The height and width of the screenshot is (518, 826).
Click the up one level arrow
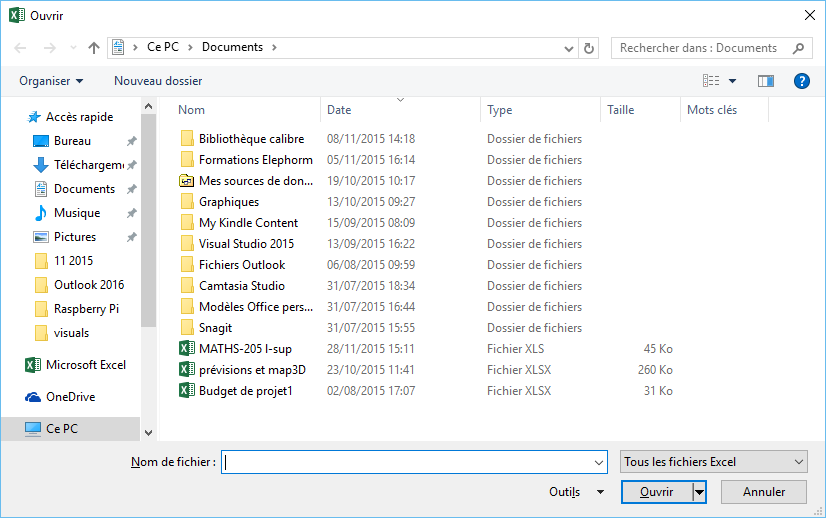pyautogui.click(x=94, y=48)
